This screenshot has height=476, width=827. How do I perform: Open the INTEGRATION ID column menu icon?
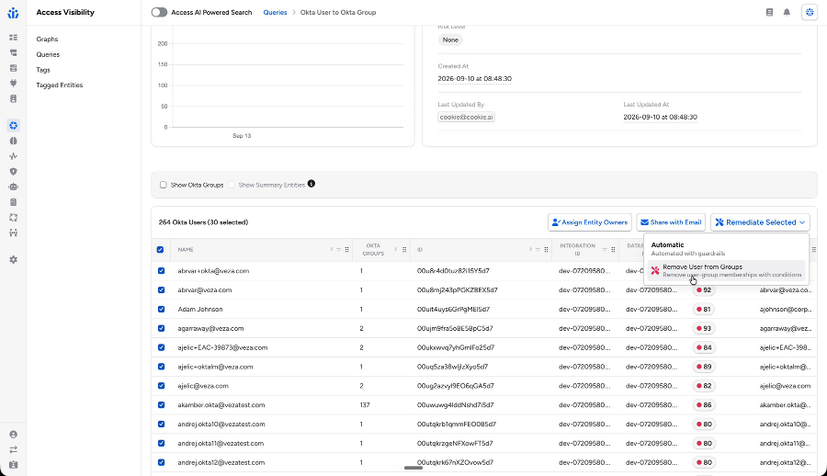[613, 250]
